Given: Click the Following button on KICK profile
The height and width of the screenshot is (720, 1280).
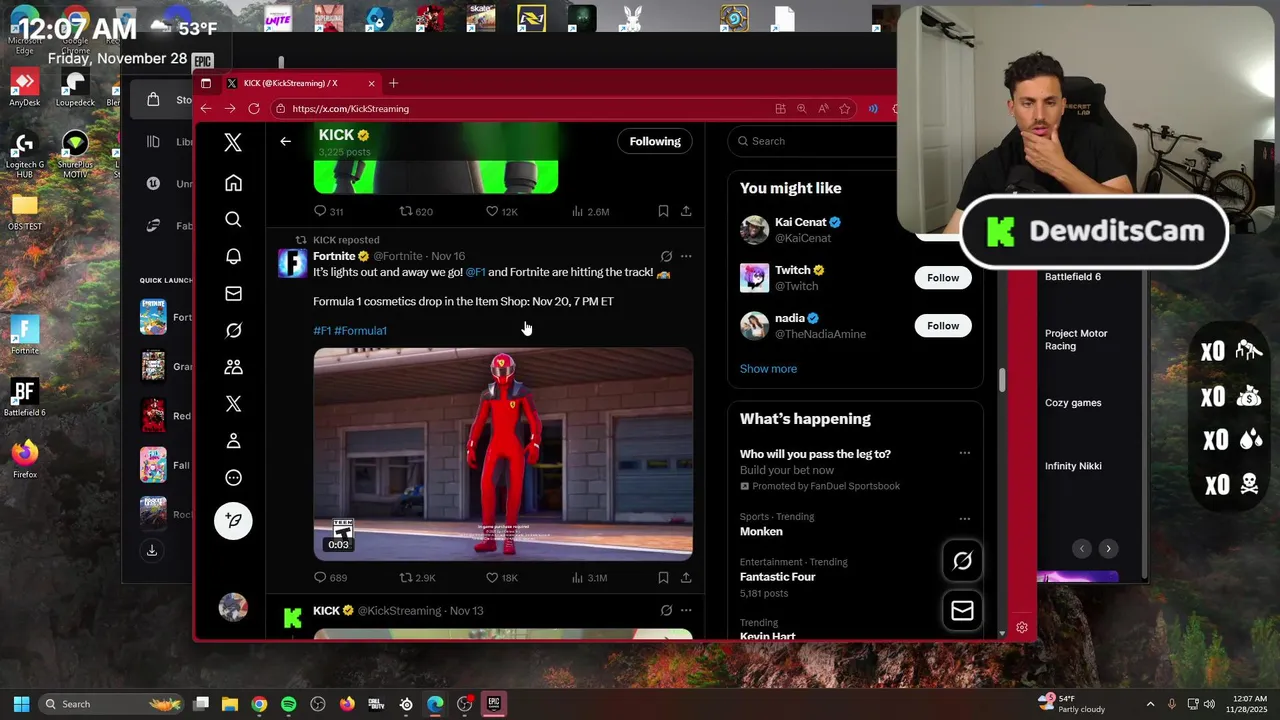Looking at the screenshot, I should tap(655, 141).
